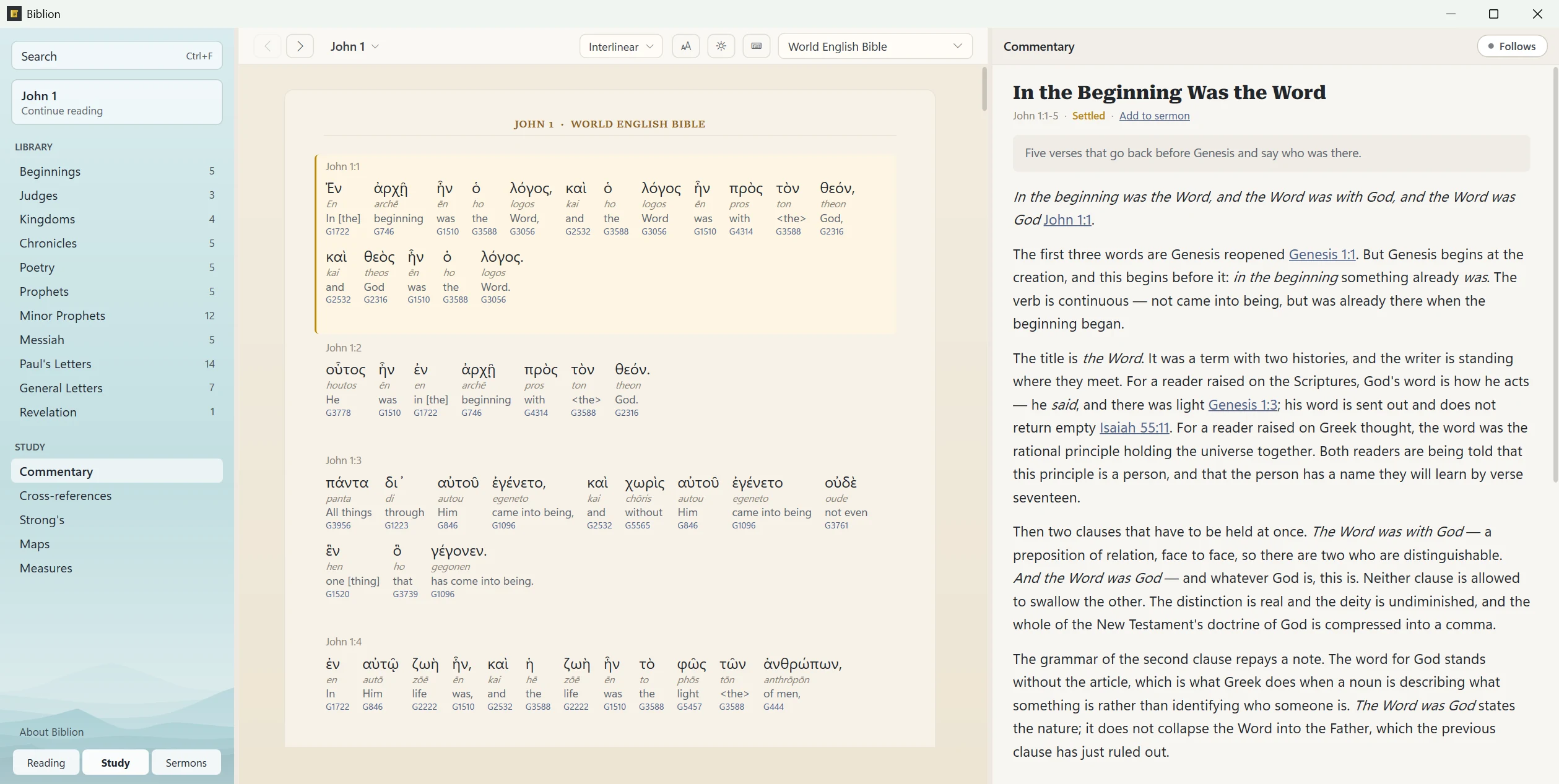The width and height of the screenshot is (1559, 784).
Task: Open Strong's study item
Action: (x=117, y=519)
